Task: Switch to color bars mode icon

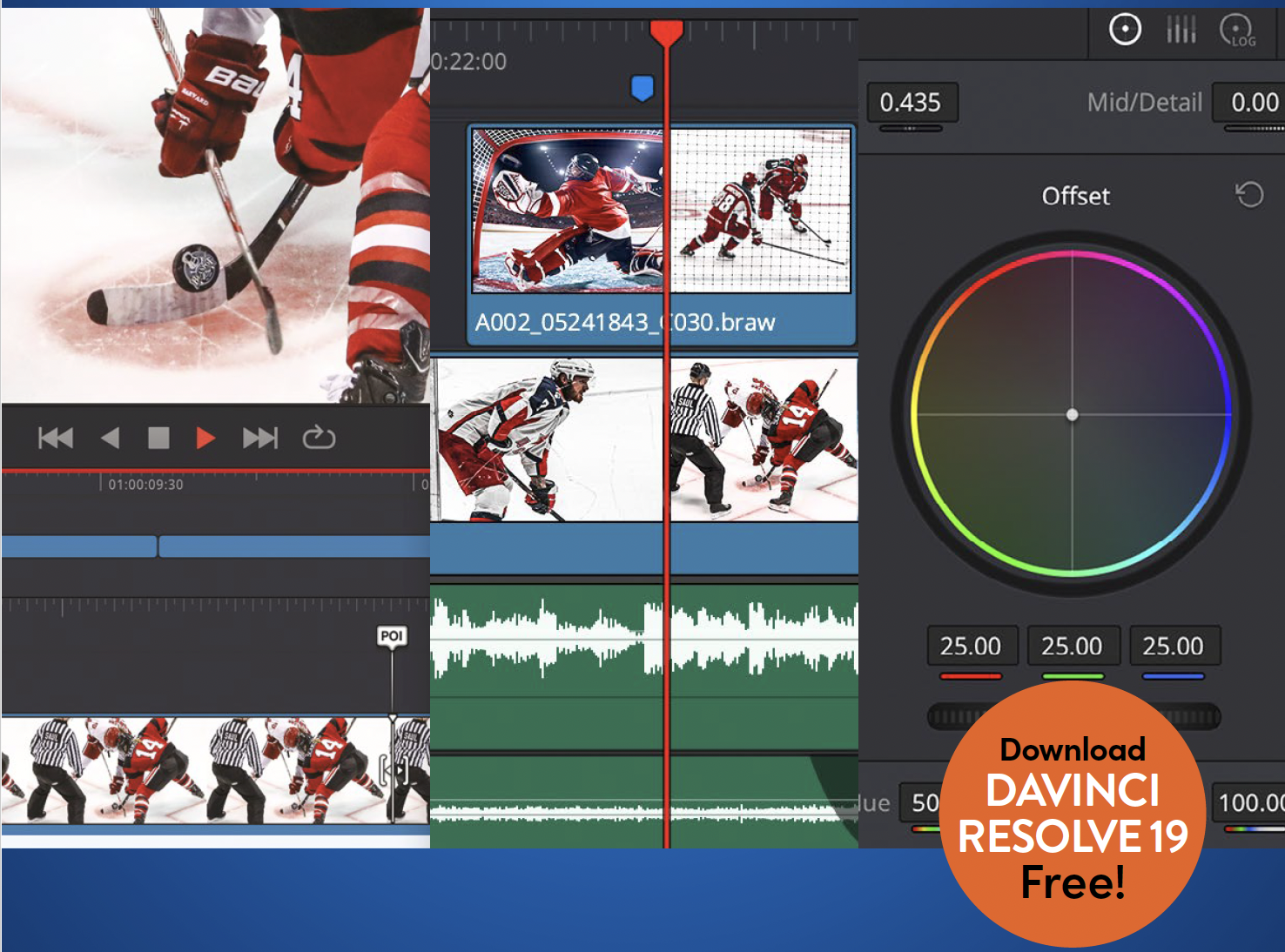Action: point(1181,30)
